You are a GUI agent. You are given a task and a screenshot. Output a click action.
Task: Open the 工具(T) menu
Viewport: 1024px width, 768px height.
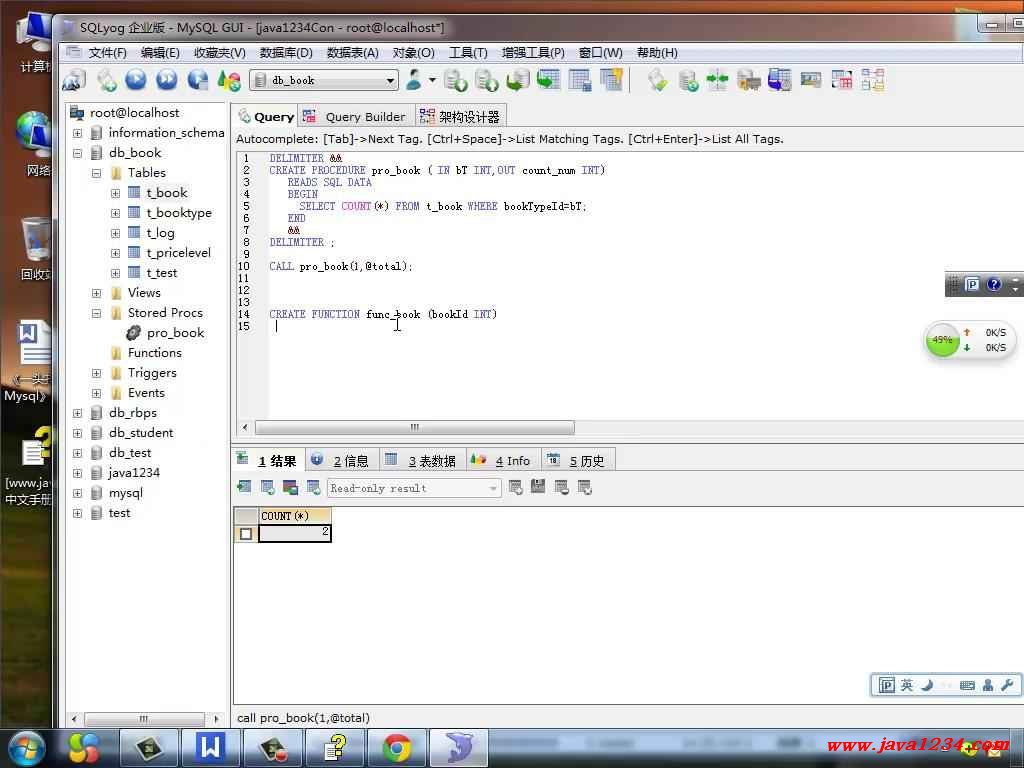468,53
